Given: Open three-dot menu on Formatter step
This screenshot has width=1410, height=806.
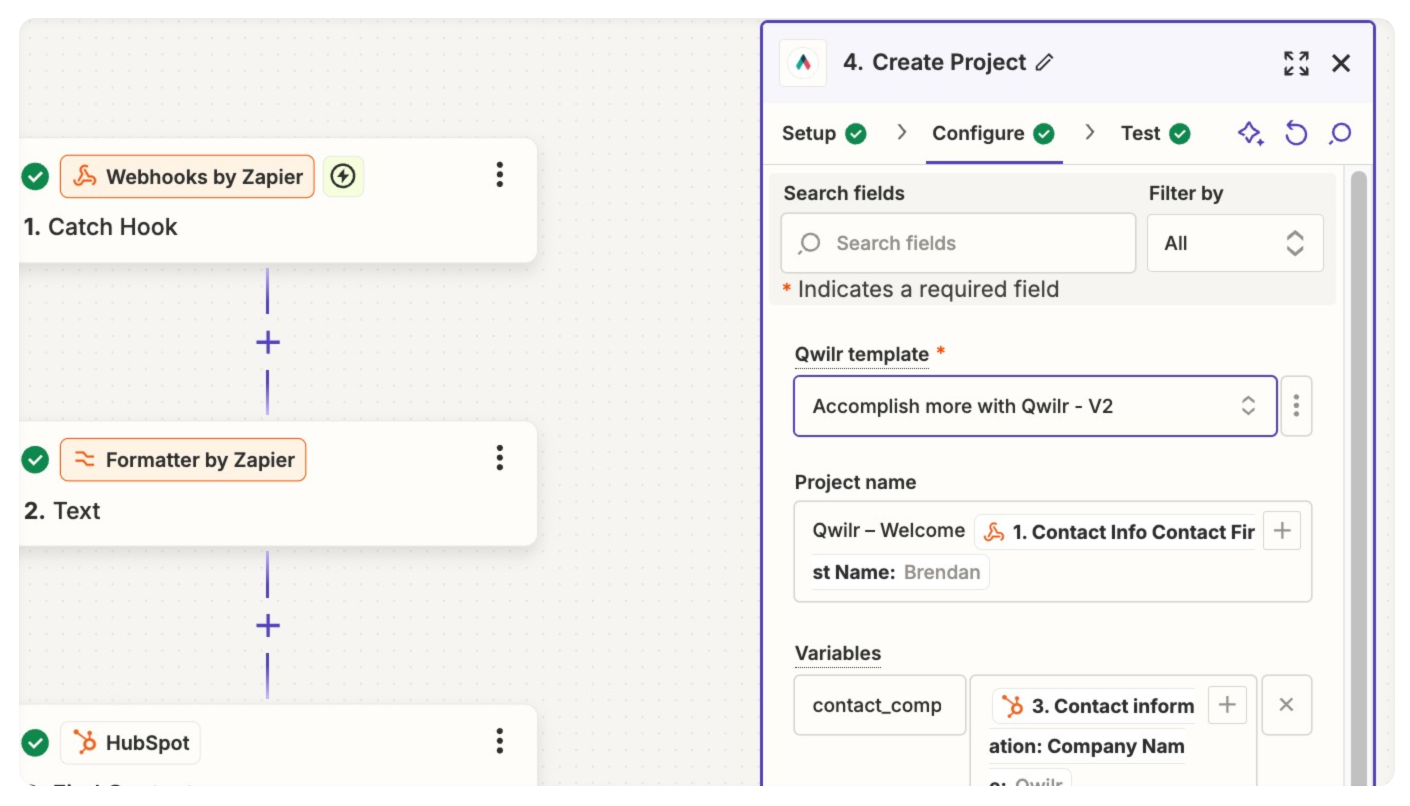Looking at the screenshot, I should (500, 459).
